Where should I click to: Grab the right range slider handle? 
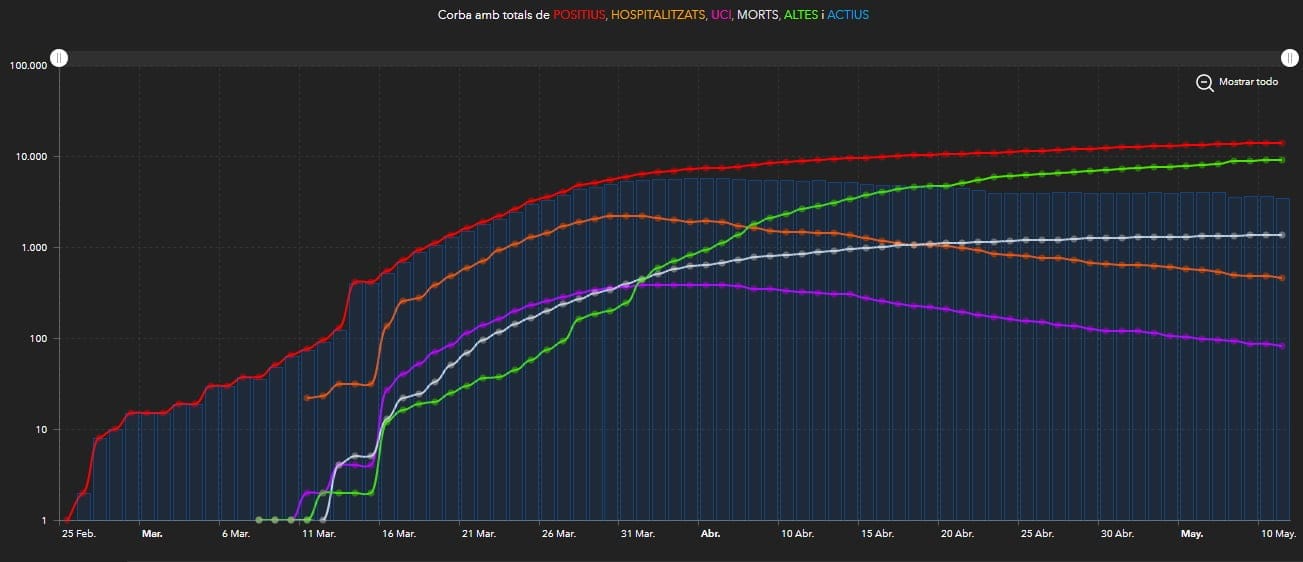[1291, 59]
